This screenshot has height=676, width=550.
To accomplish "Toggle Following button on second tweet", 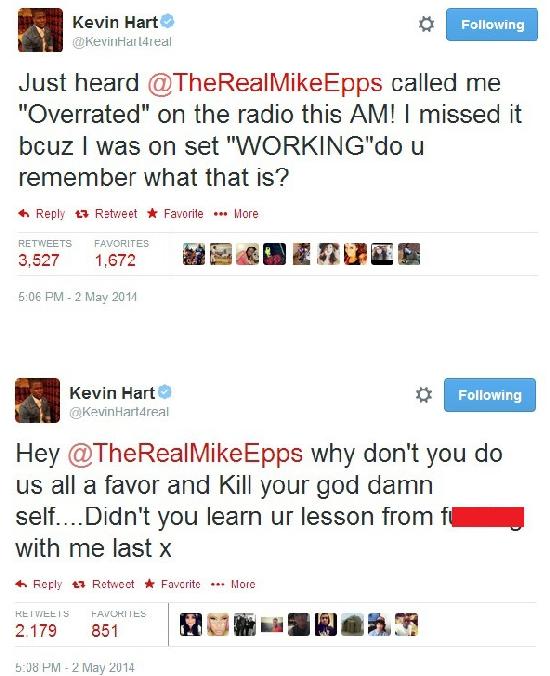I will pyautogui.click(x=490, y=395).
